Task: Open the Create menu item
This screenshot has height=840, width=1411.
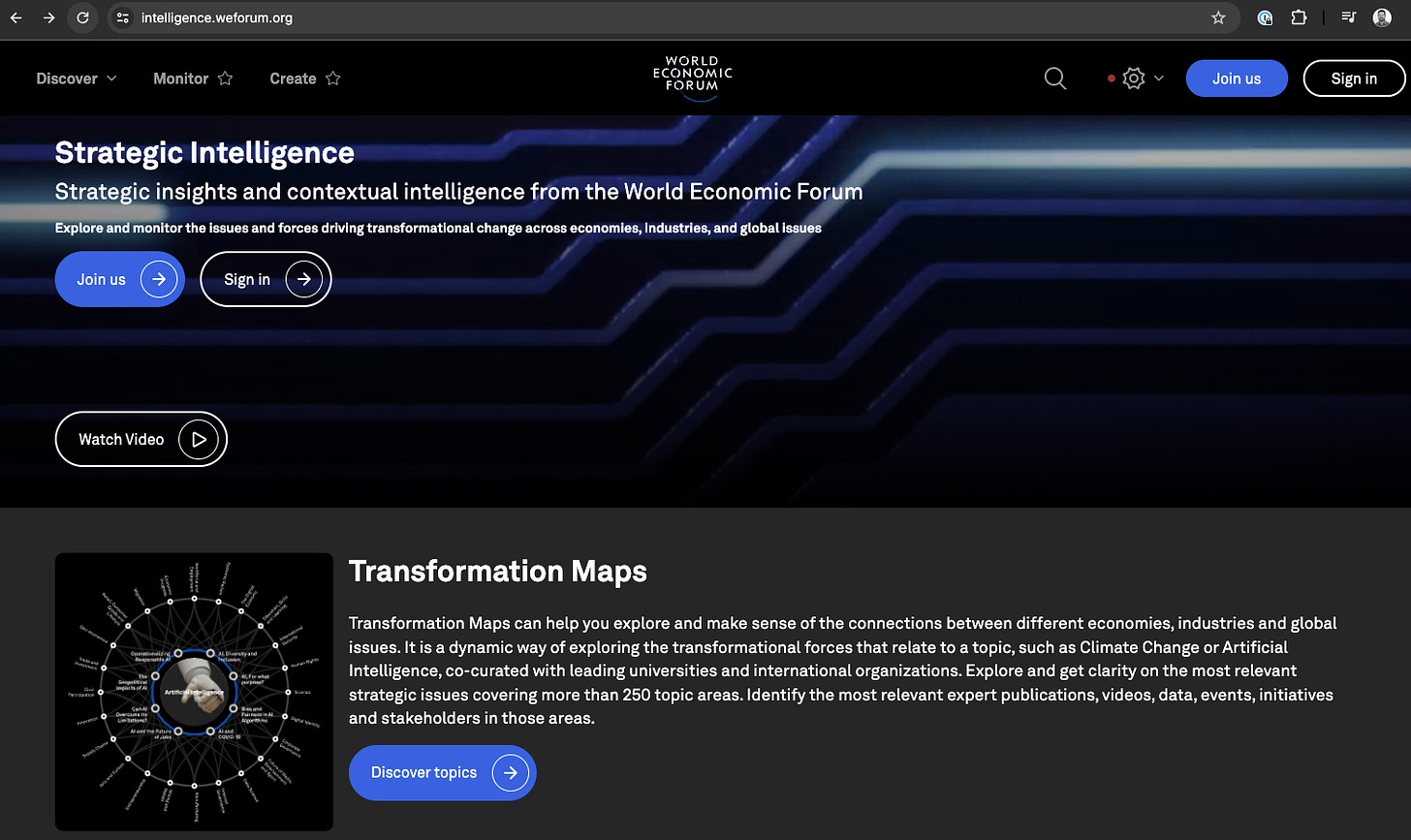Action: point(293,78)
